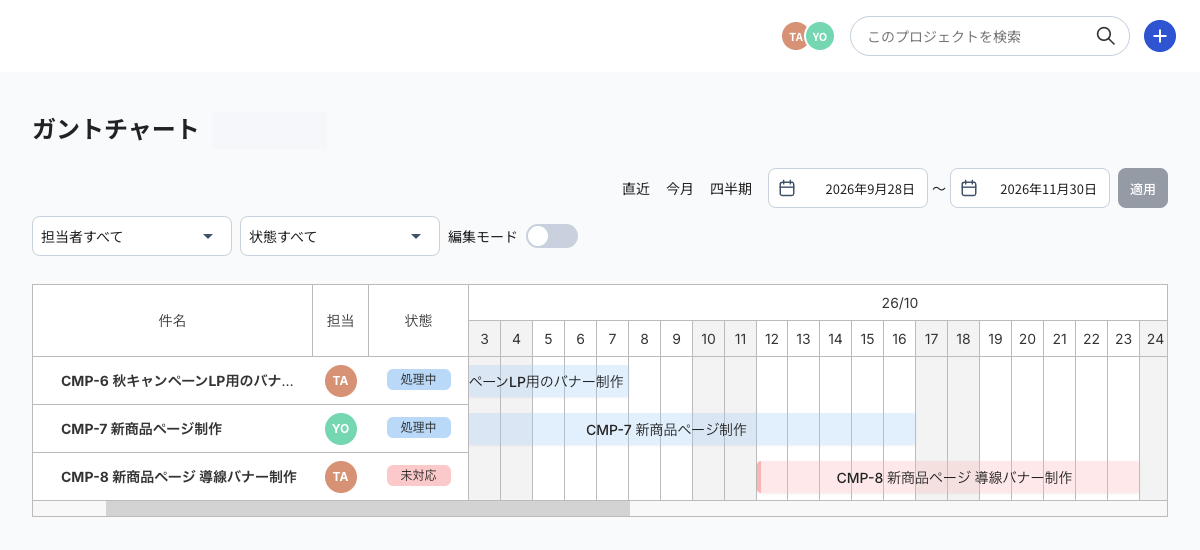Open issue CMP-7 新商品ページ制作 in list
The height and width of the screenshot is (550, 1200).
pos(141,429)
